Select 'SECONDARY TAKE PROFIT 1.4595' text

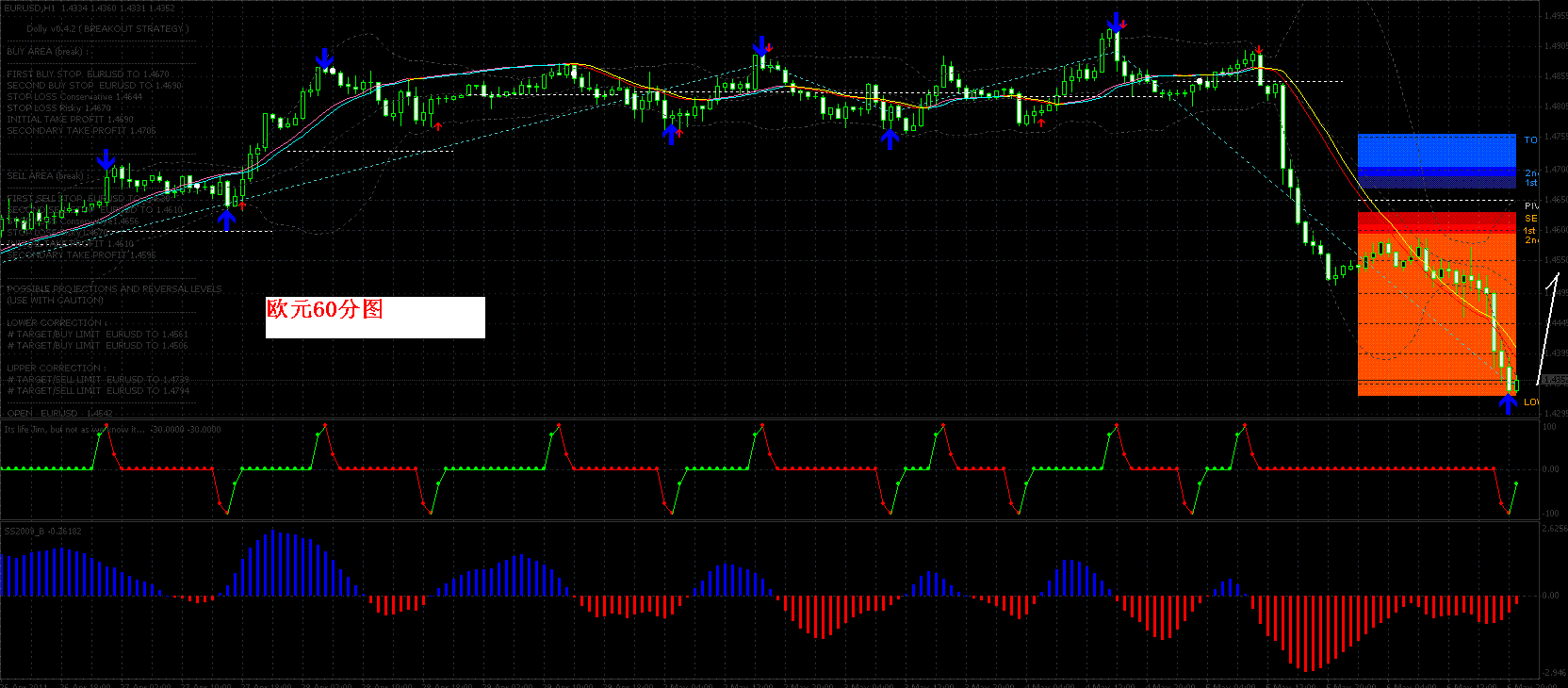point(82,255)
